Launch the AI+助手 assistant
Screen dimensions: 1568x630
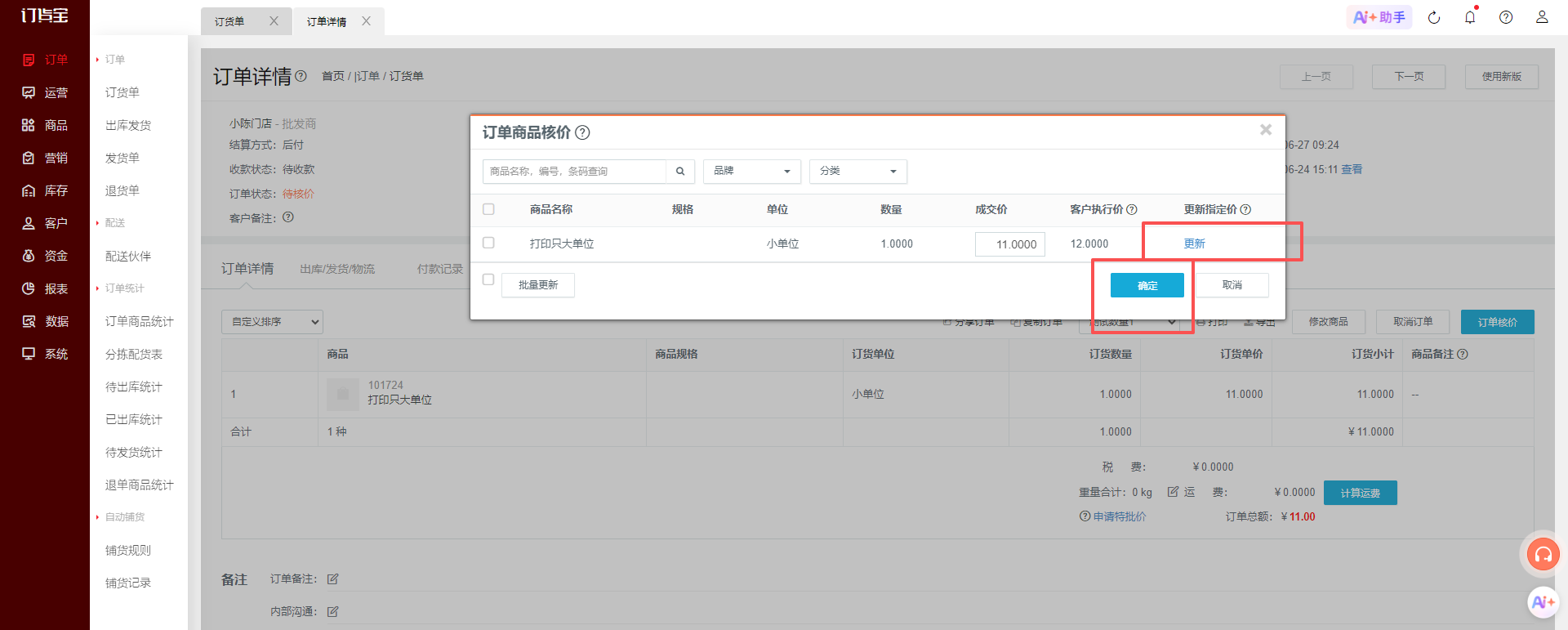point(1379,17)
